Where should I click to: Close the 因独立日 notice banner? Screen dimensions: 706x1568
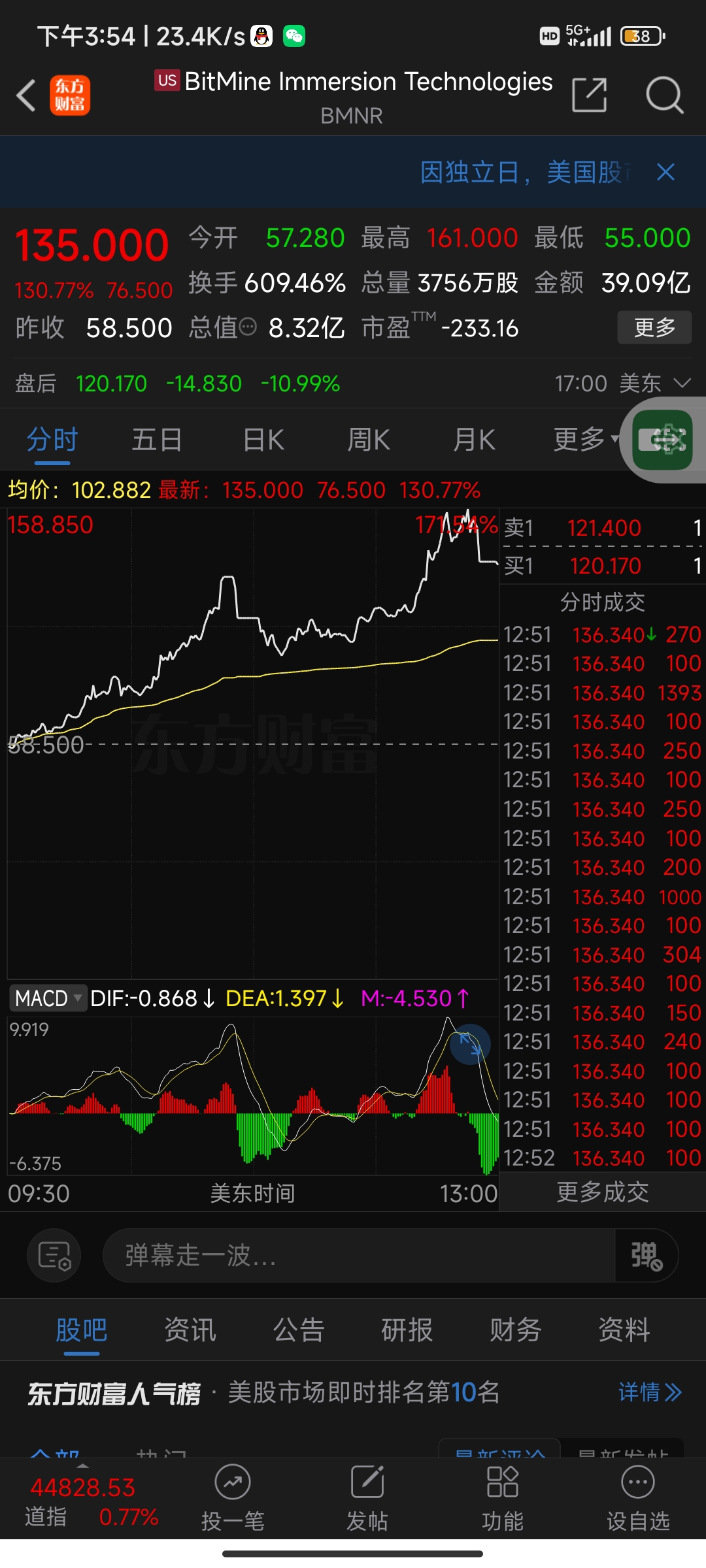click(665, 172)
